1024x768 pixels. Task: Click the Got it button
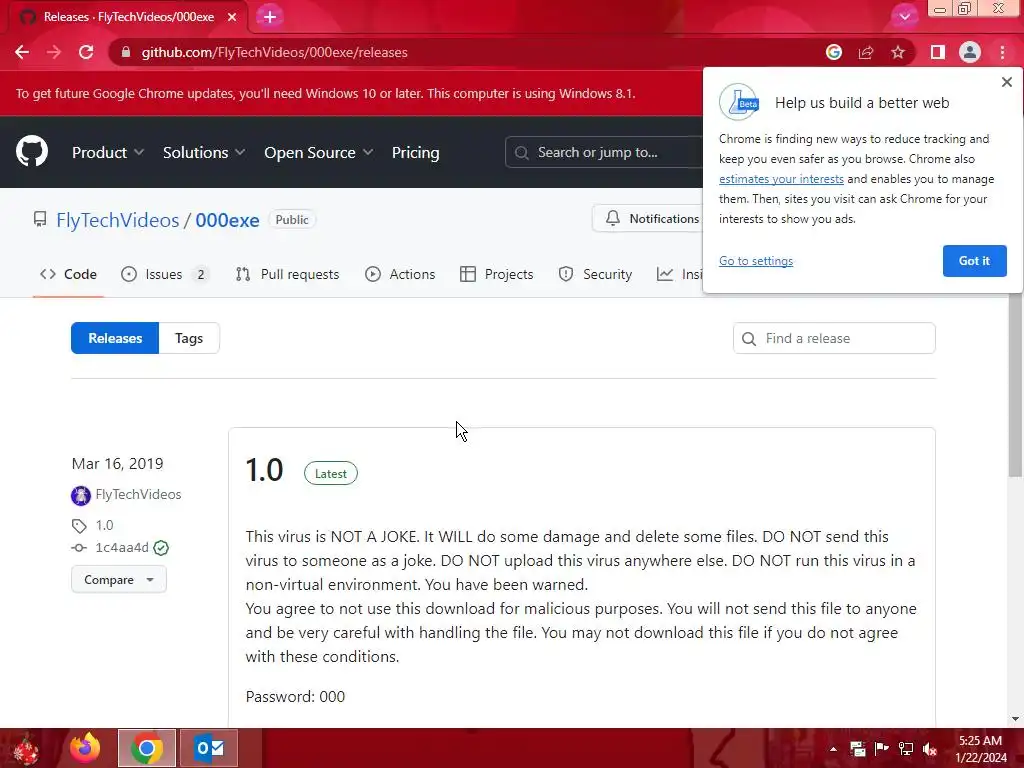coord(974,261)
